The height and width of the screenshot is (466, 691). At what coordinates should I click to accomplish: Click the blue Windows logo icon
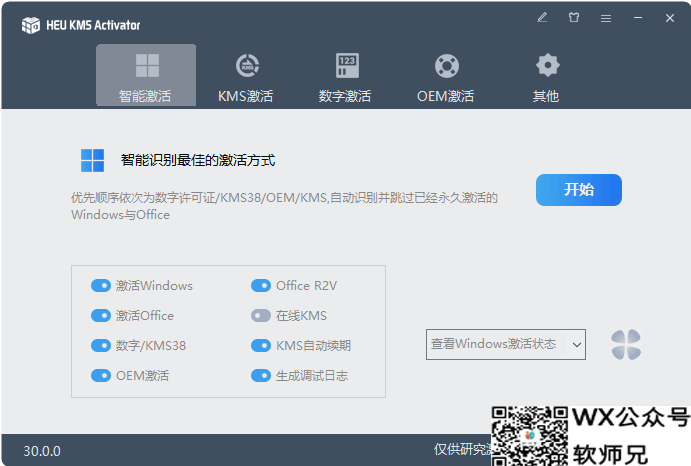pos(92,160)
